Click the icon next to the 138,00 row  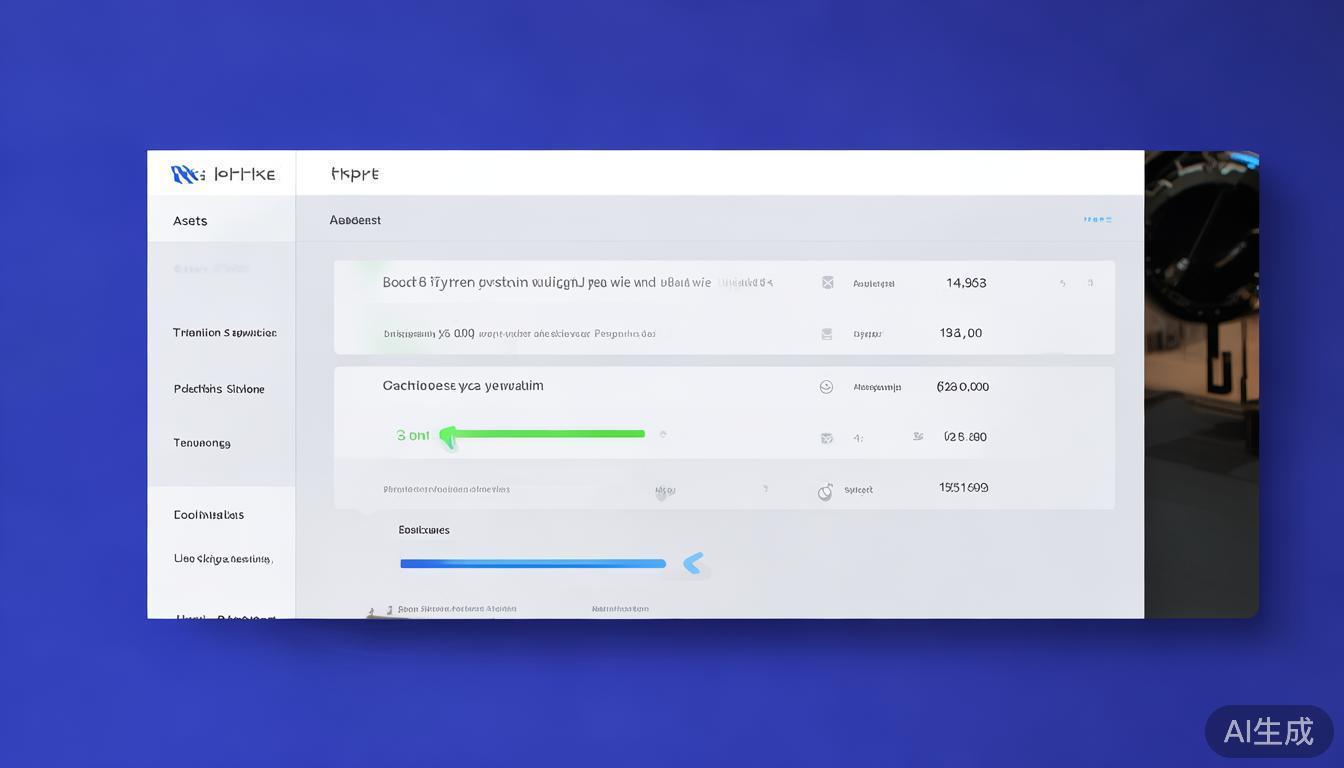coord(827,334)
